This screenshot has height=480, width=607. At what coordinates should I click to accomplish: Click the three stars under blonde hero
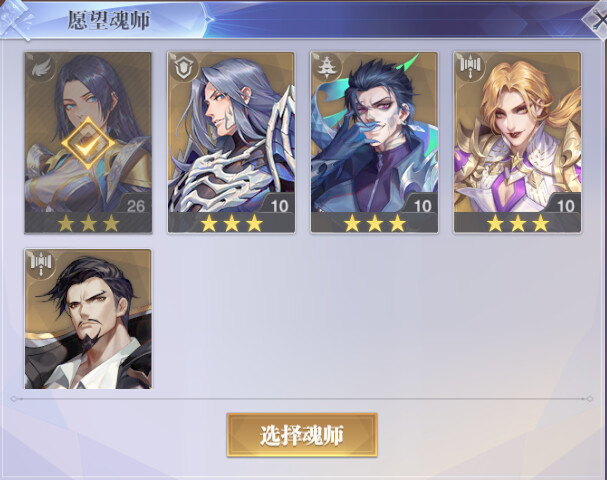pos(518,223)
